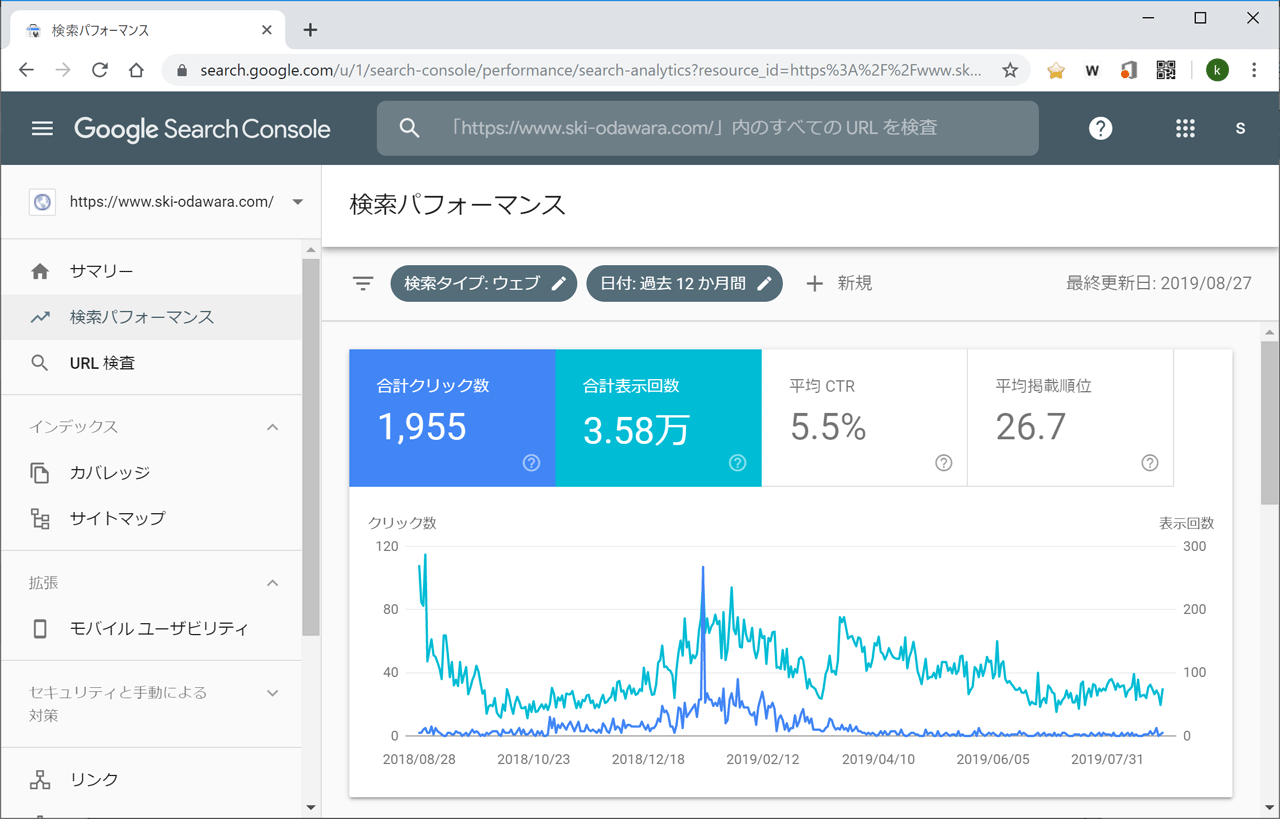Toggle the 平均 CTR metric card

click(864, 418)
